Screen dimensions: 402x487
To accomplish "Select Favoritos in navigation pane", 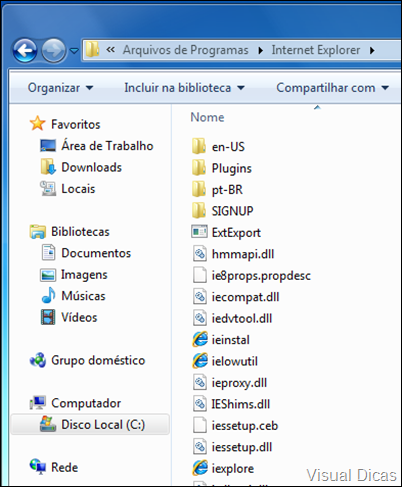I will coord(76,124).
